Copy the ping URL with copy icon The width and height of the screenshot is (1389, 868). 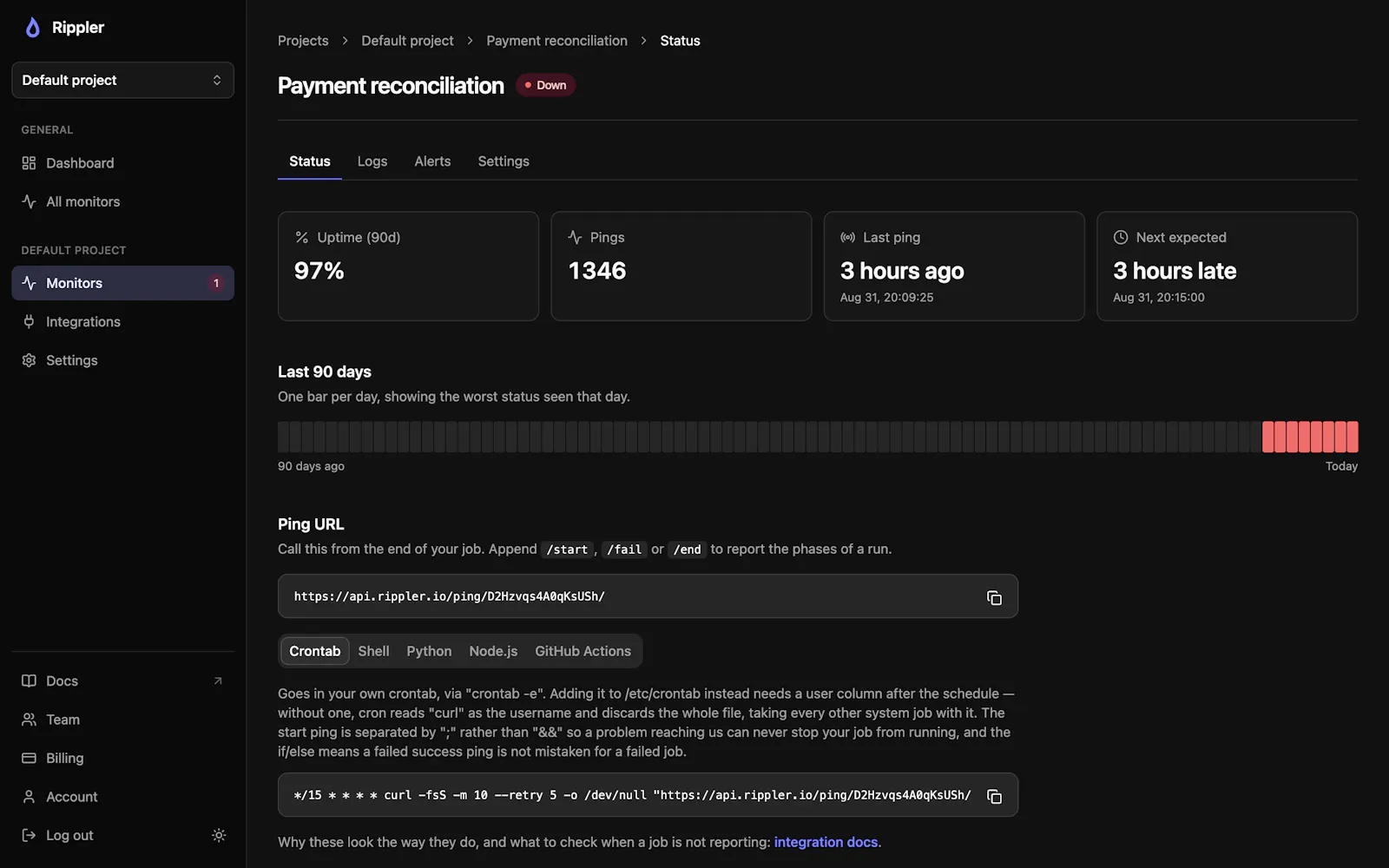click(994, 597)
